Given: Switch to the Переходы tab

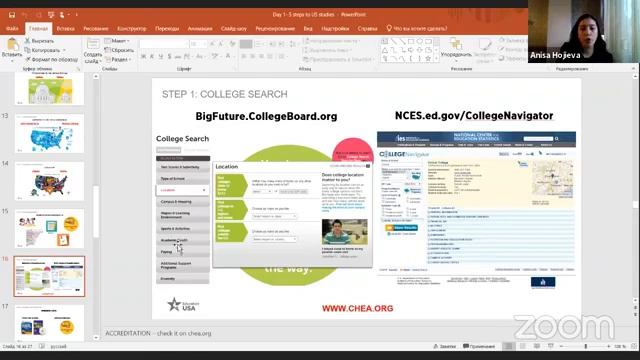Looking at the screenshot, I should coord(167,29).
